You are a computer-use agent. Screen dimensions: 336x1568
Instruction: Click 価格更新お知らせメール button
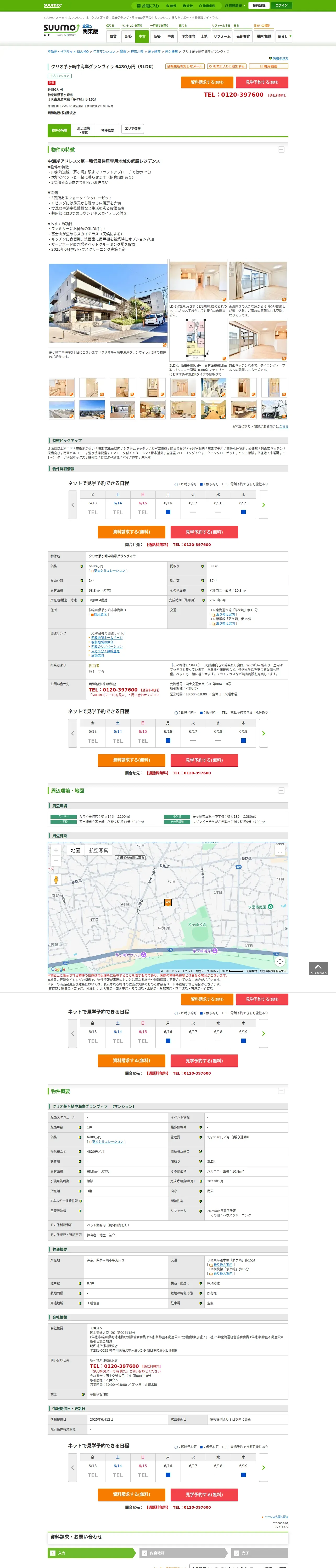click(x=185, y=66)
